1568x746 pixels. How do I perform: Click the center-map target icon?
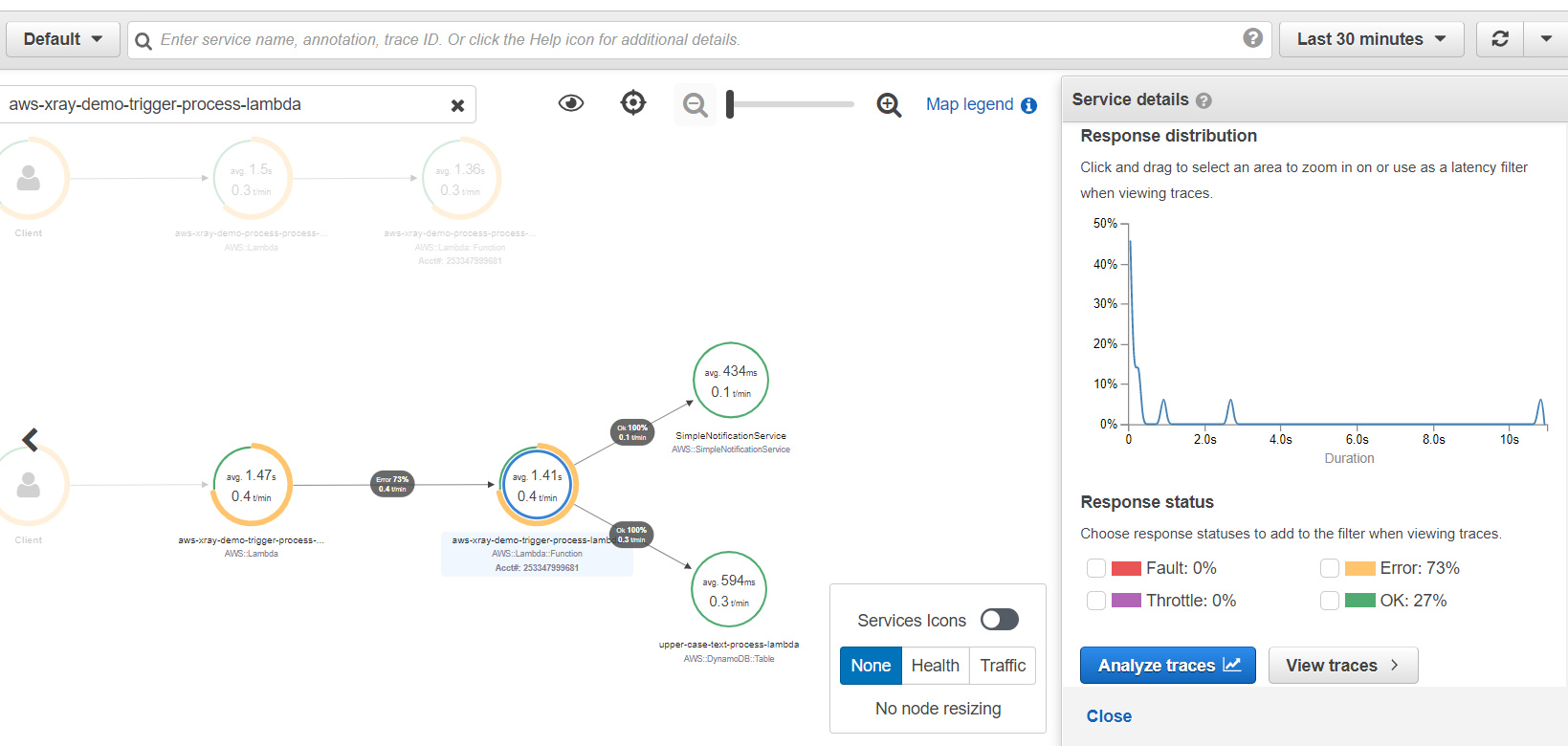[x=633, y=102]
